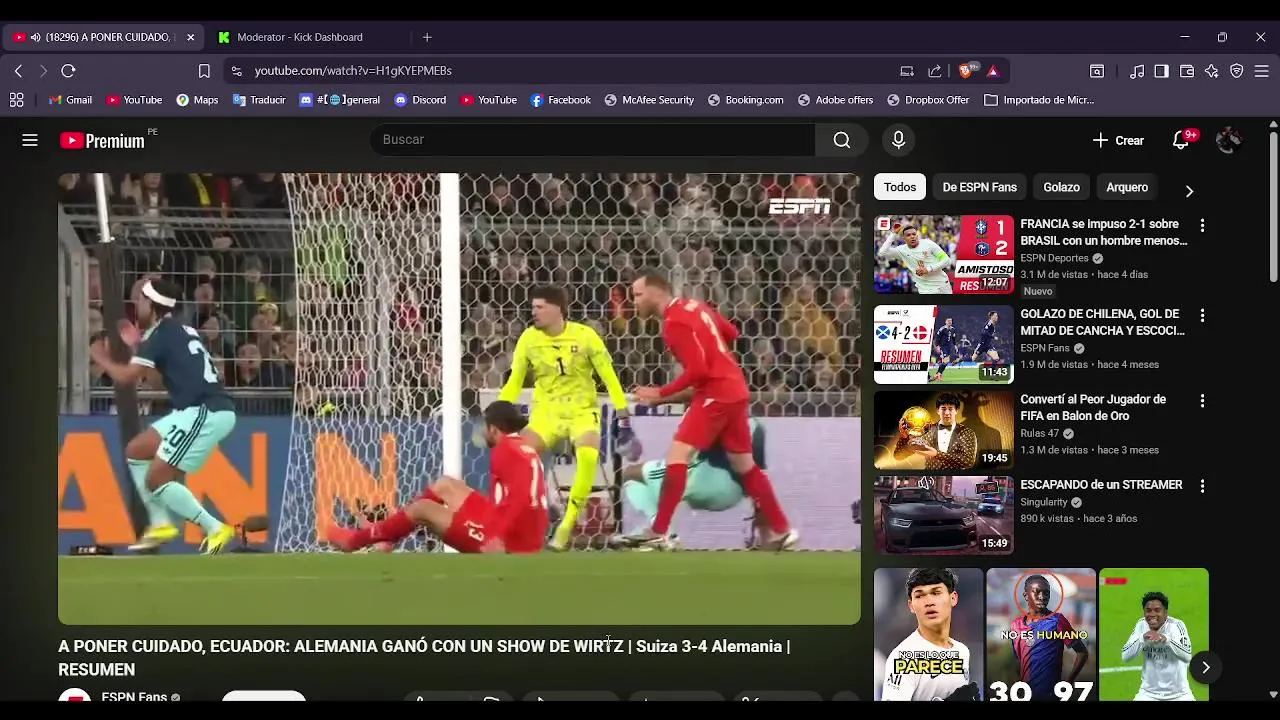Open the Traducir bookmark
The image size is (1280, 720).
[259, 100]
